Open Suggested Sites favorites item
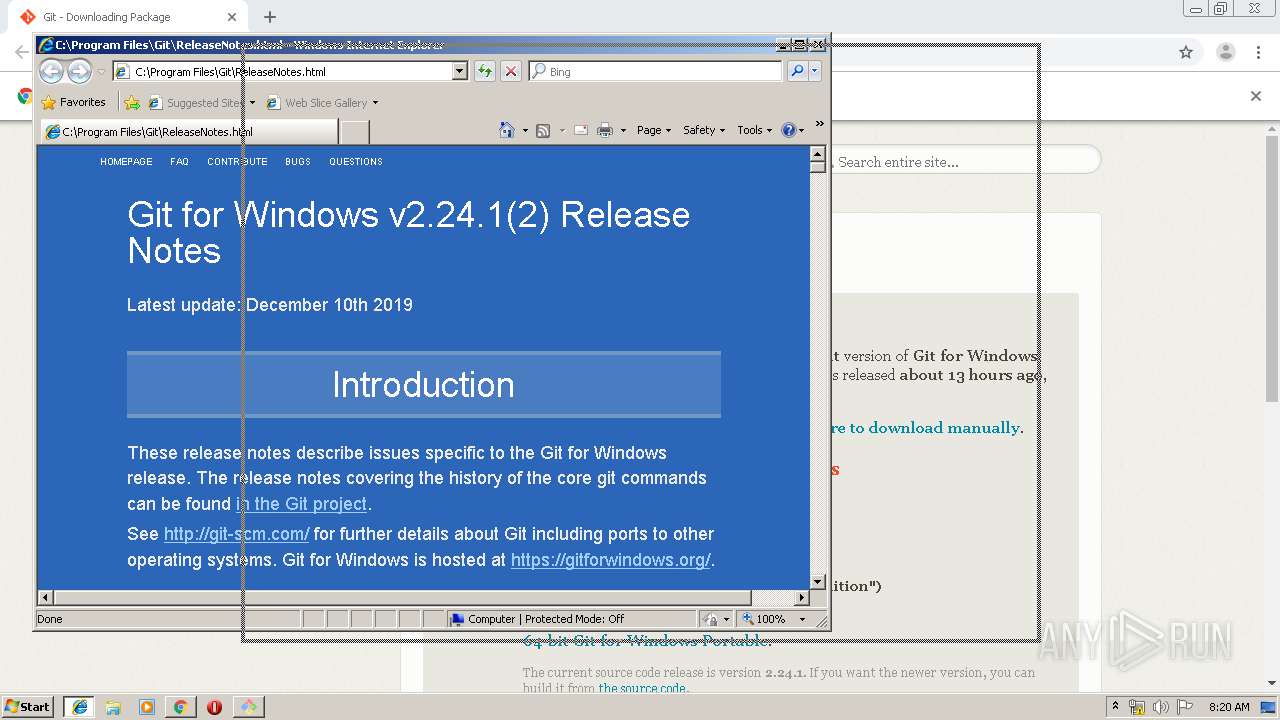This screenshot has width=1280, height=720. point(202,102)
